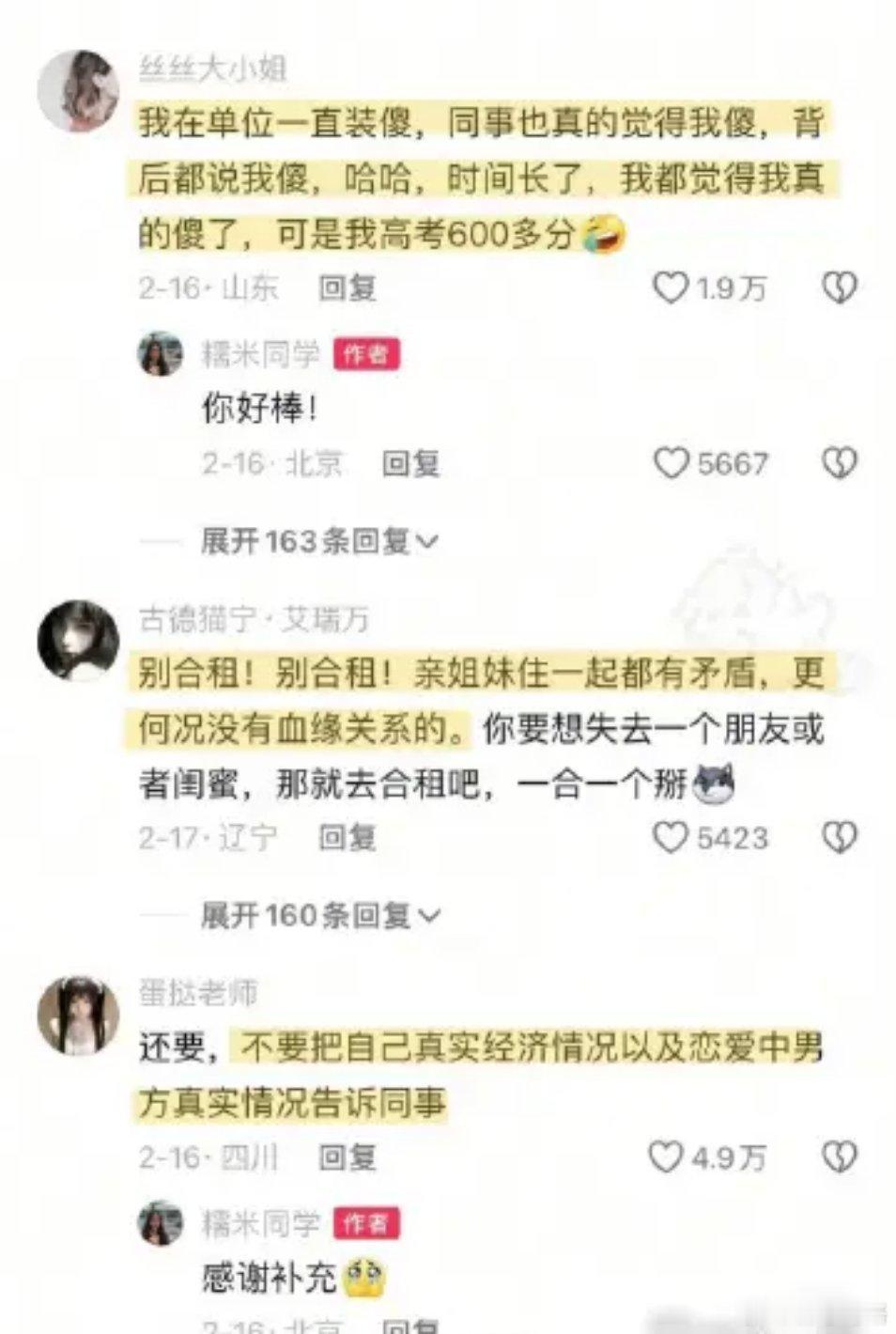Open 丝丝大小姐's profile avatar
This screenshot has width=896, height=1334.
[x=78, y=92]
